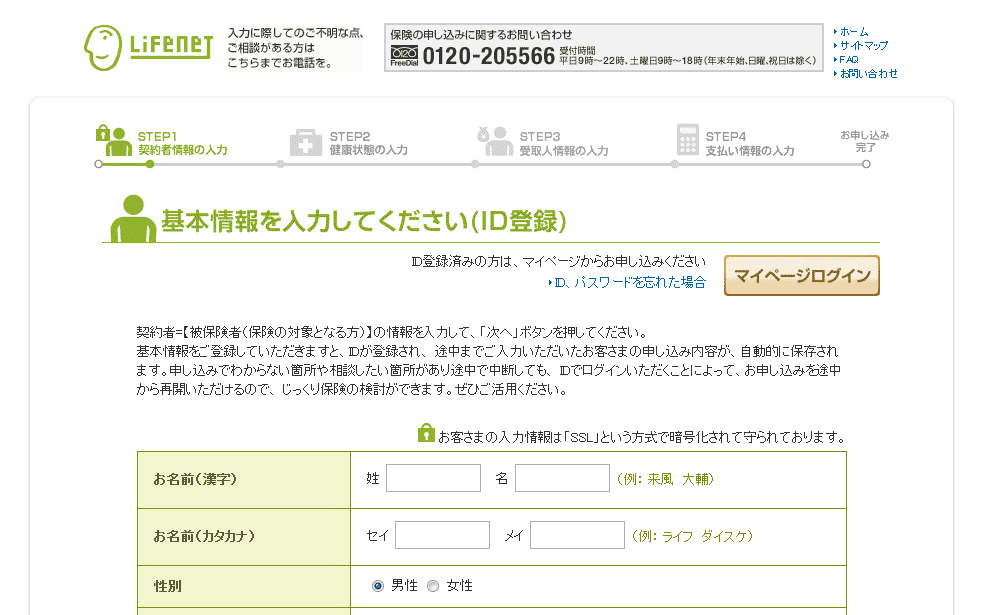Click the セイ katakana input field
This screenshot has height=615, width=997.
coord(443,535)
